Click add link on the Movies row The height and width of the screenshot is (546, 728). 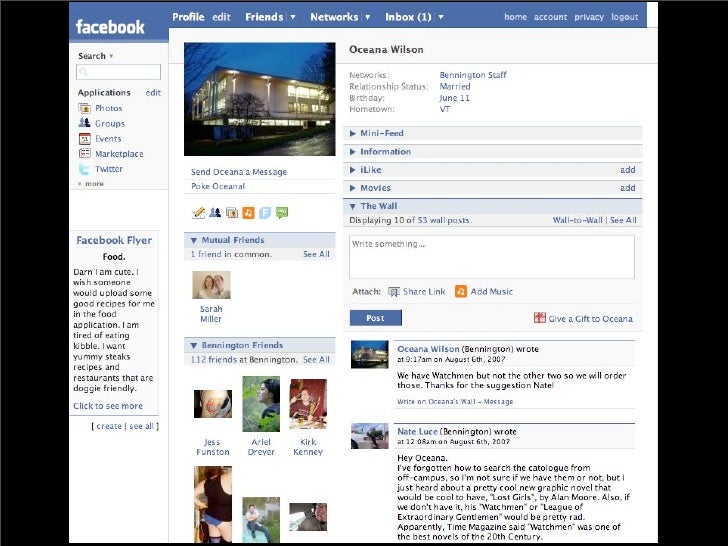(x=628, y=188)
